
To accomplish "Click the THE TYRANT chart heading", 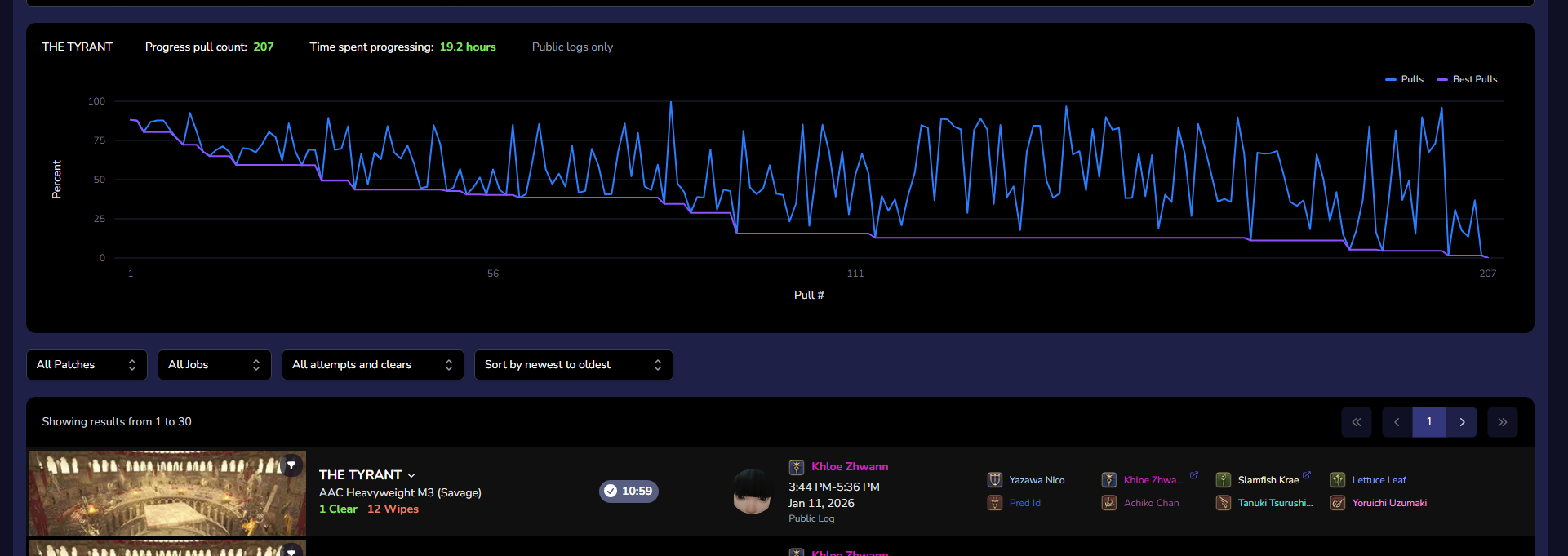I will [x=78, y=47].
